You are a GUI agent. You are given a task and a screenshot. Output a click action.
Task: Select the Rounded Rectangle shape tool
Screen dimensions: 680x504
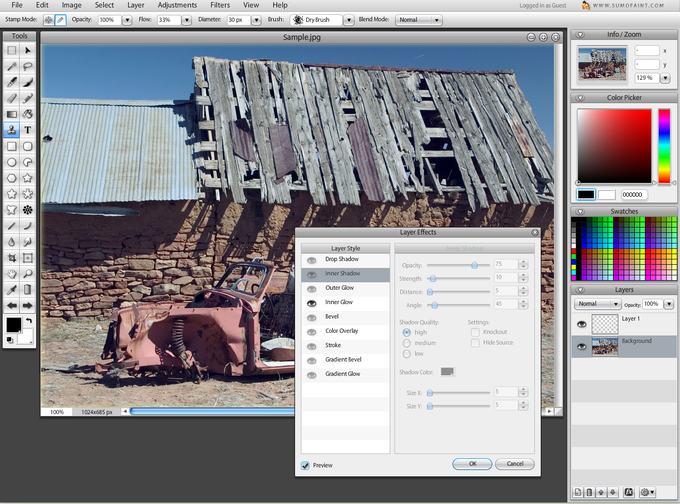click(x=27, y=146)
